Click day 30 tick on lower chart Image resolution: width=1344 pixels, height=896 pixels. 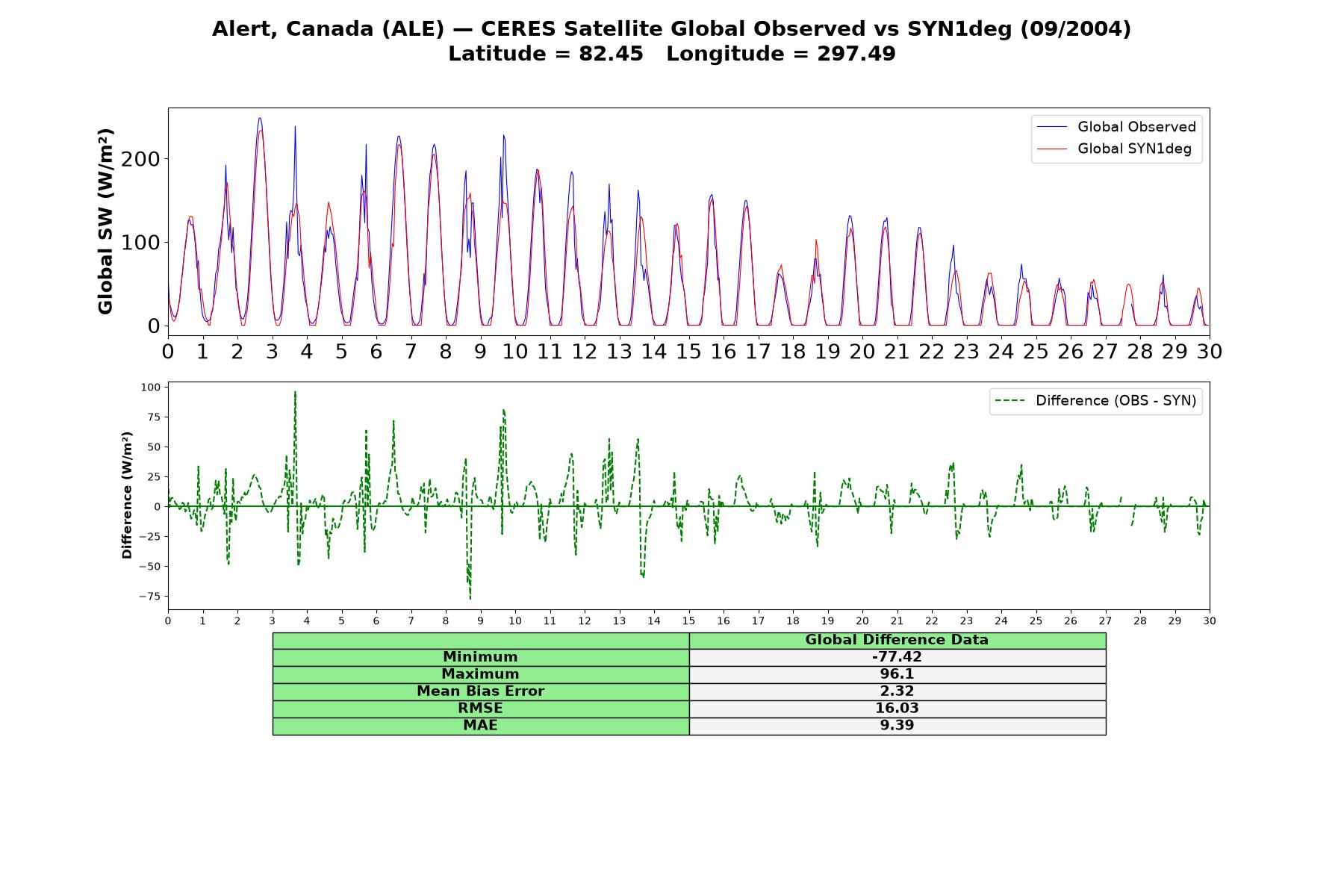pyautogui.click(x=1209, y=621)
